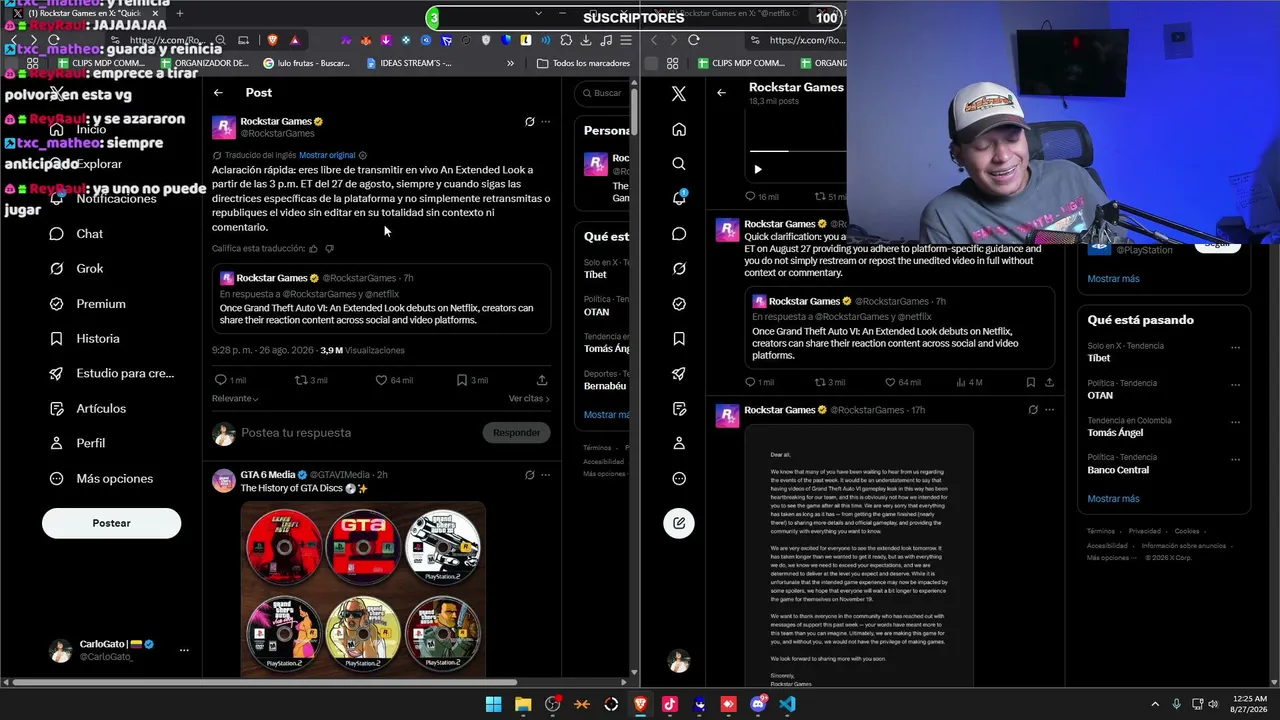Open the search icon in right window sidebar

click(x=679, y=164)
